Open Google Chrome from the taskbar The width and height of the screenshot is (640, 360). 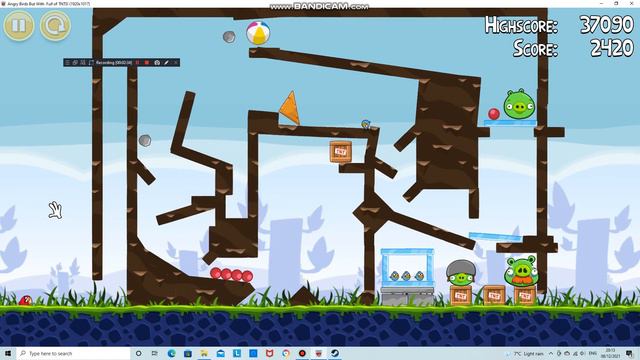coord(286,353)
